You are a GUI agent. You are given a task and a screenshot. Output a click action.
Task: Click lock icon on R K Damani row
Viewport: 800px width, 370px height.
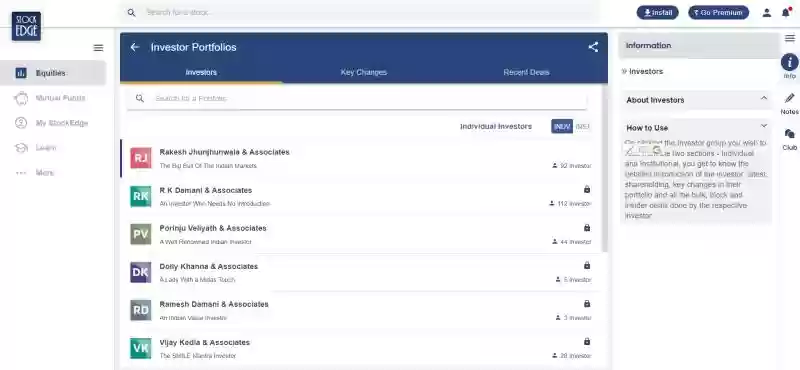click(587, 189)
